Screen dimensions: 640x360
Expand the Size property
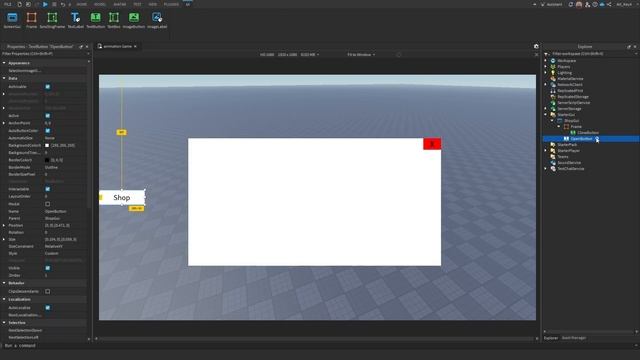click(4, 239)
